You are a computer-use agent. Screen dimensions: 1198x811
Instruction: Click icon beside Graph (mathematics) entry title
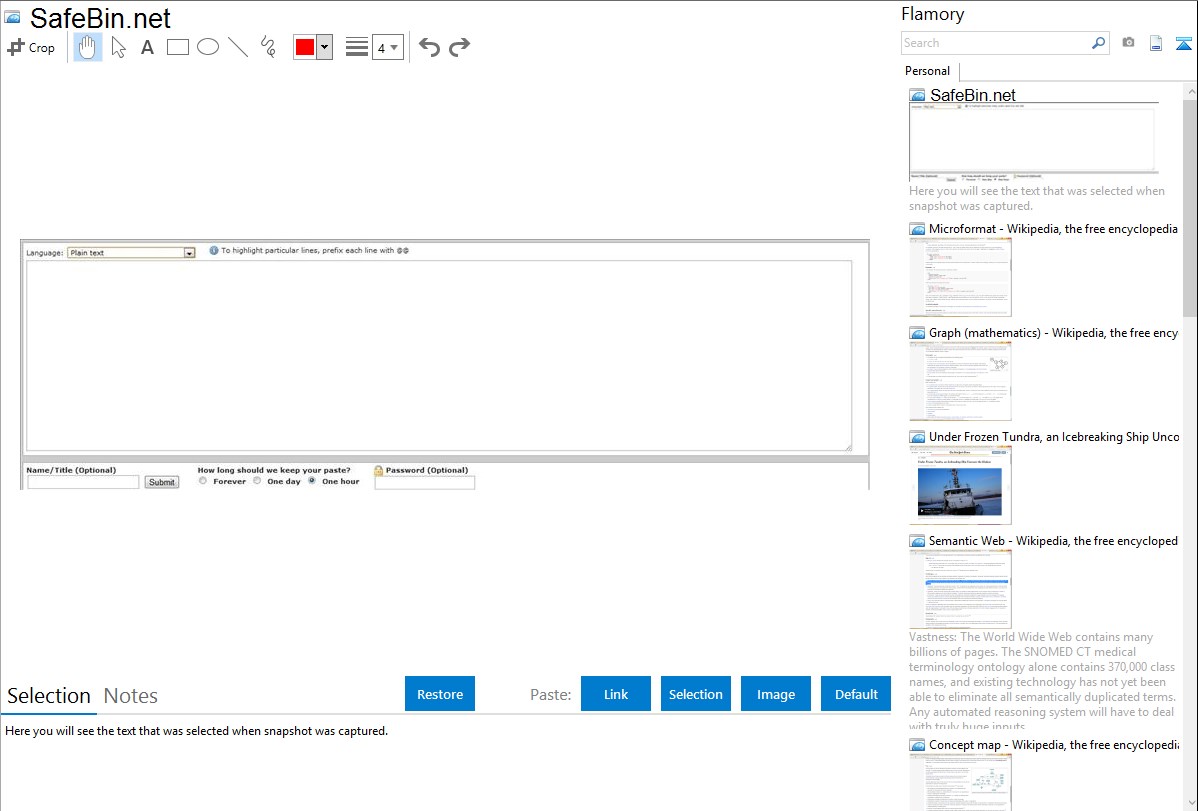917,333
